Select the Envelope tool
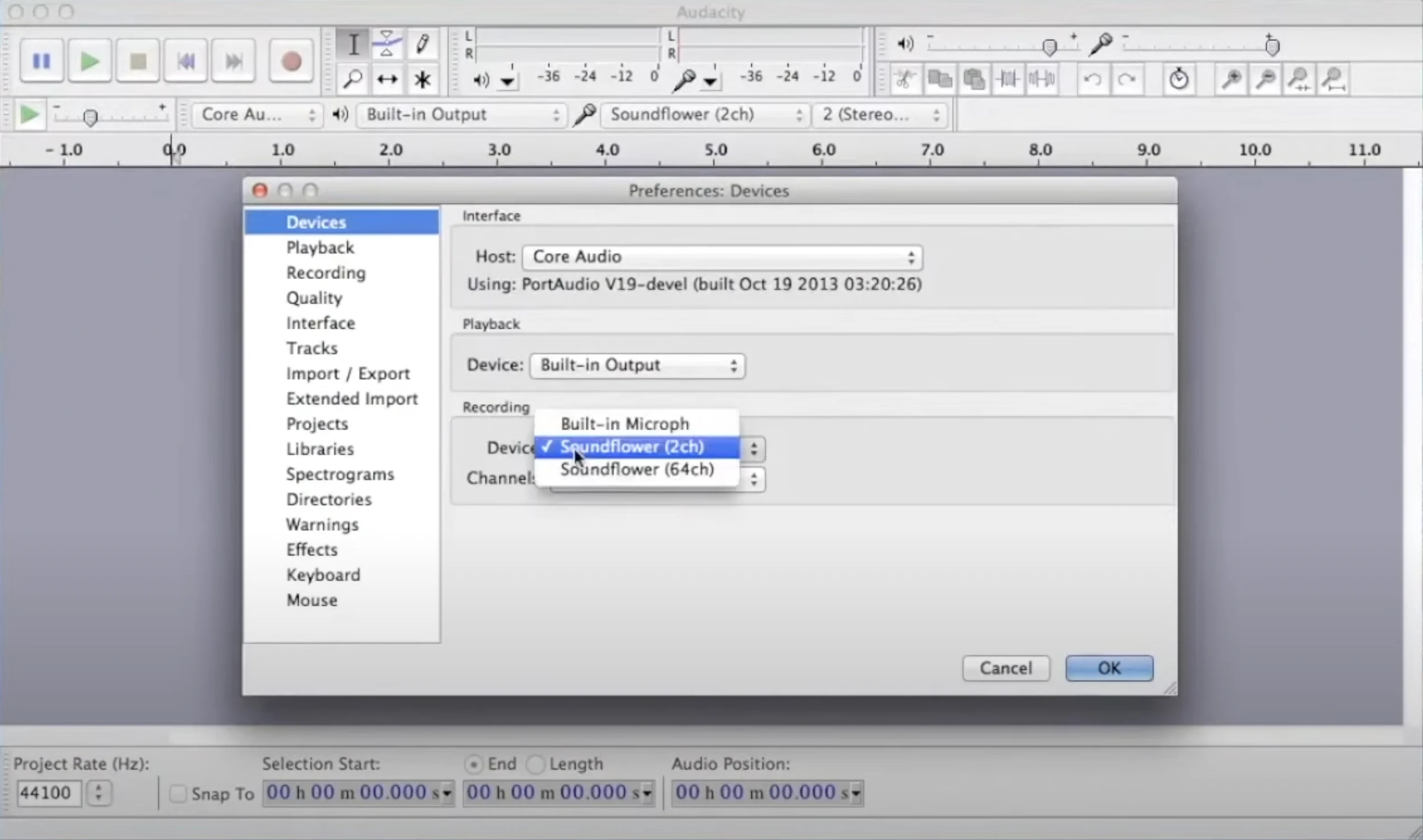Screen dimensions: 1423x840 pos(387,44)
